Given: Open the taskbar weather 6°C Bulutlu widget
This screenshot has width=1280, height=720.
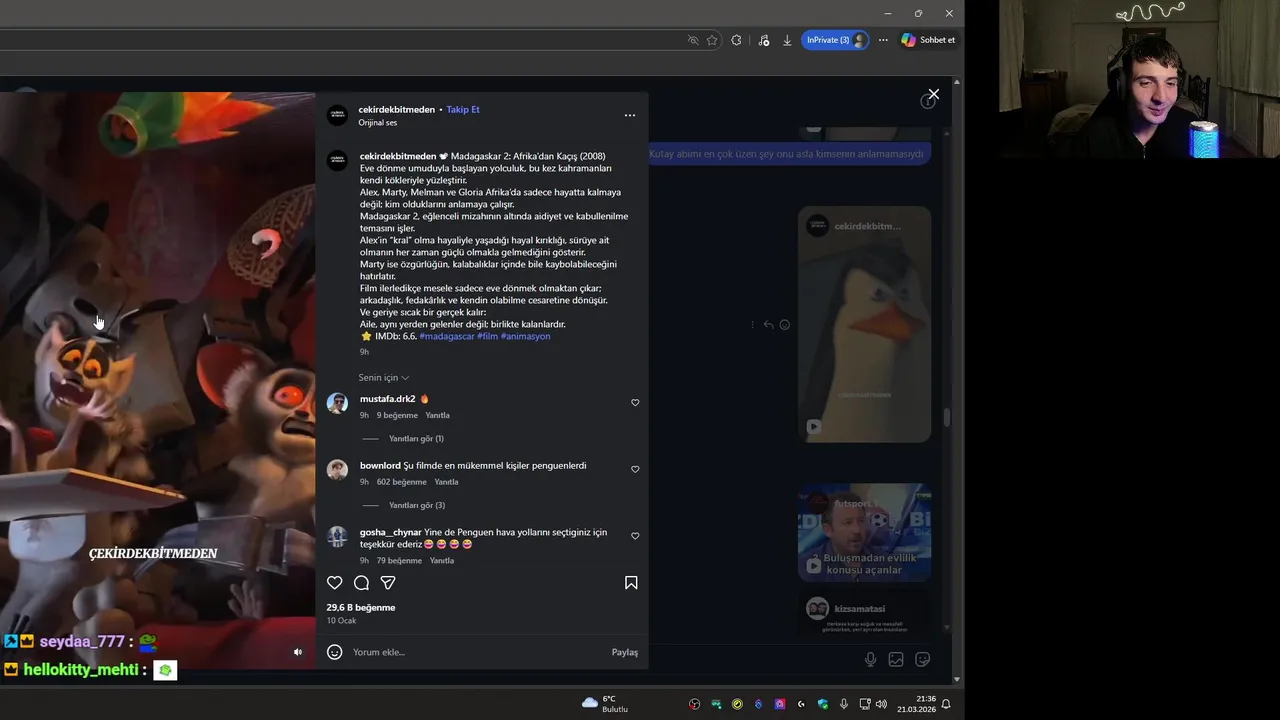Looking at the screenshot, I should pyautogui.click(x=605, y=704).
